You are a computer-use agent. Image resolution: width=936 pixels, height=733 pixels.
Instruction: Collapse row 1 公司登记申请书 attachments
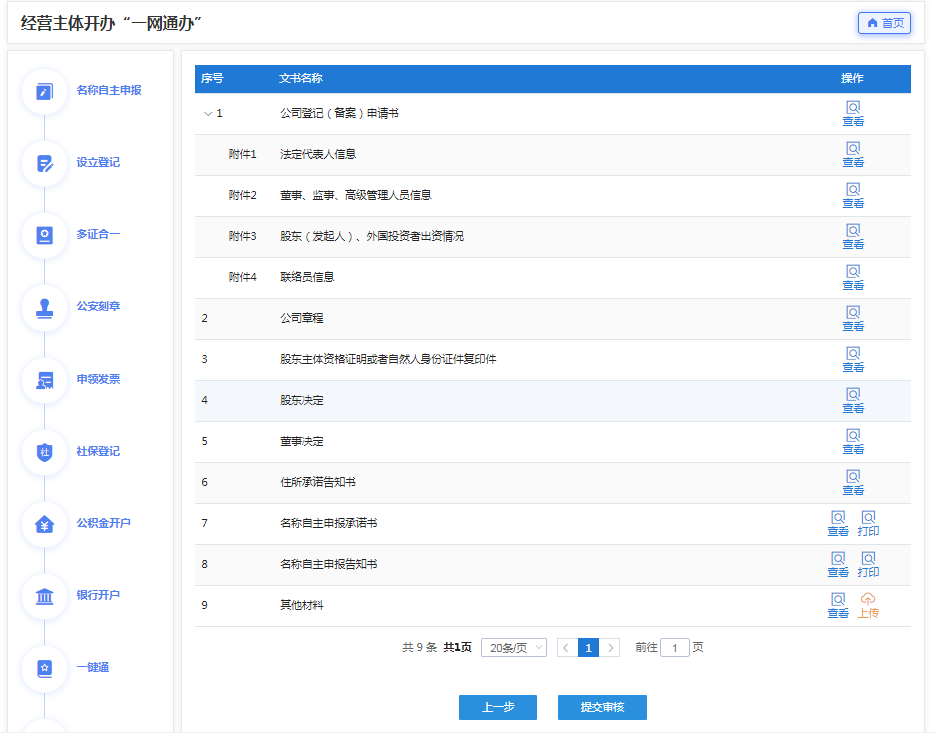click(208, 114)
